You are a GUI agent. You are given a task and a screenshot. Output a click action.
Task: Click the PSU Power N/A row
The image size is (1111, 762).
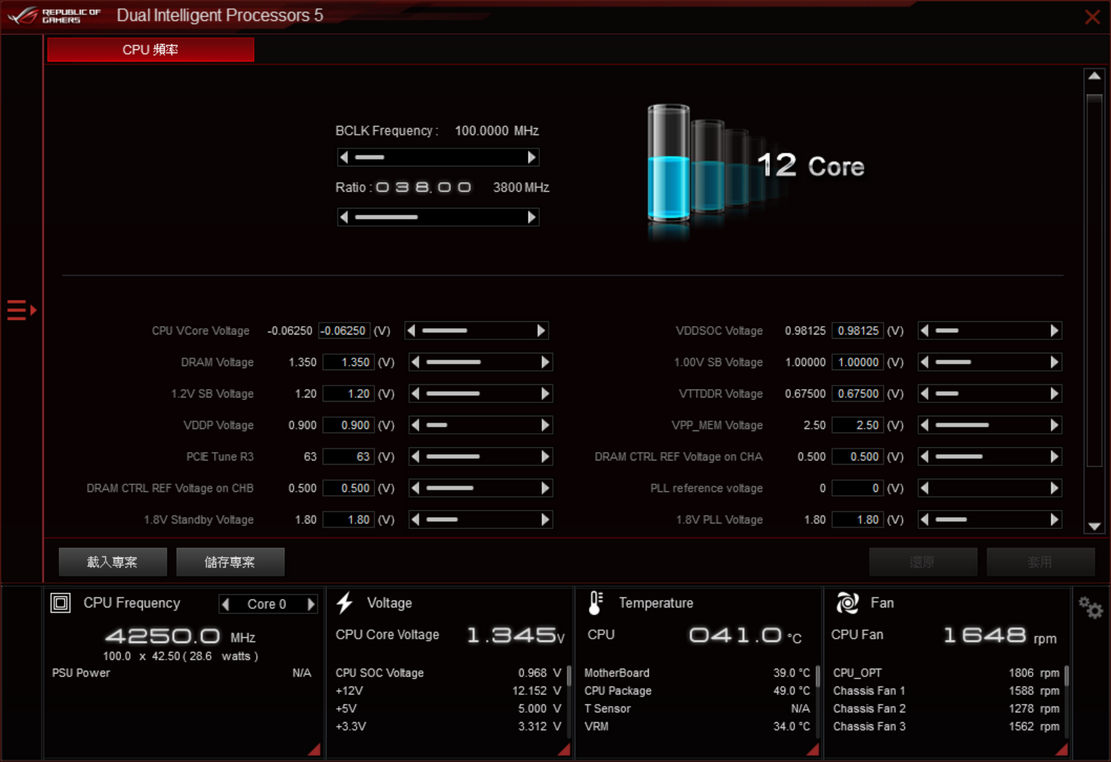tap(181, 673)
